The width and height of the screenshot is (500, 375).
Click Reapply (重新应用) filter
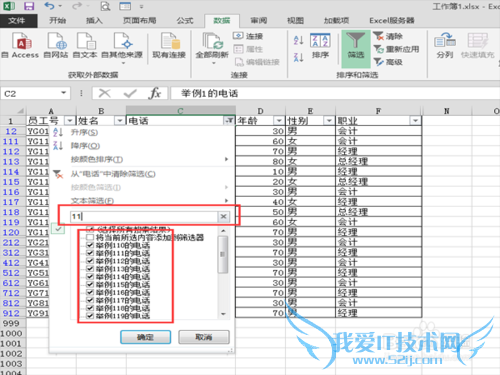pos(396,49)
